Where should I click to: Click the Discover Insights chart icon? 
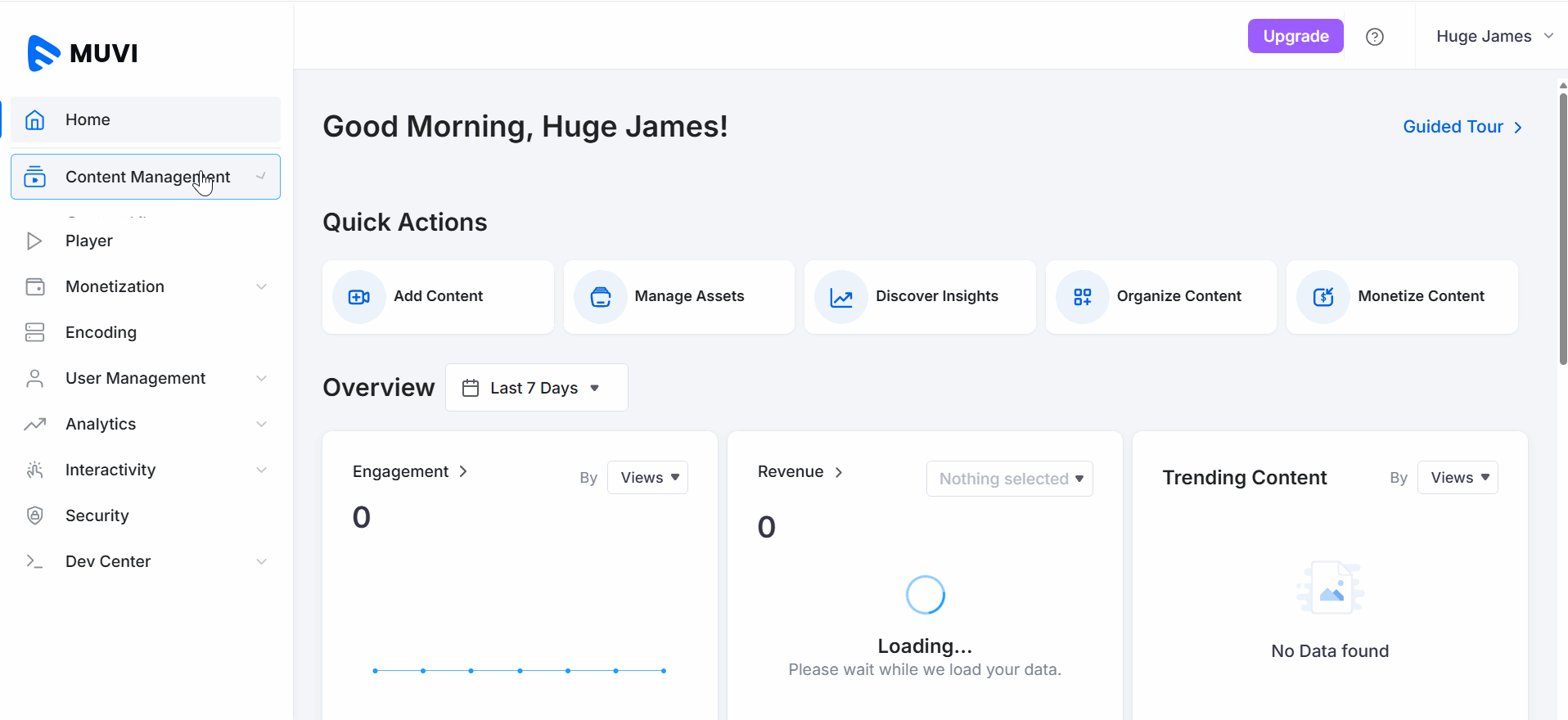point(841,297)
